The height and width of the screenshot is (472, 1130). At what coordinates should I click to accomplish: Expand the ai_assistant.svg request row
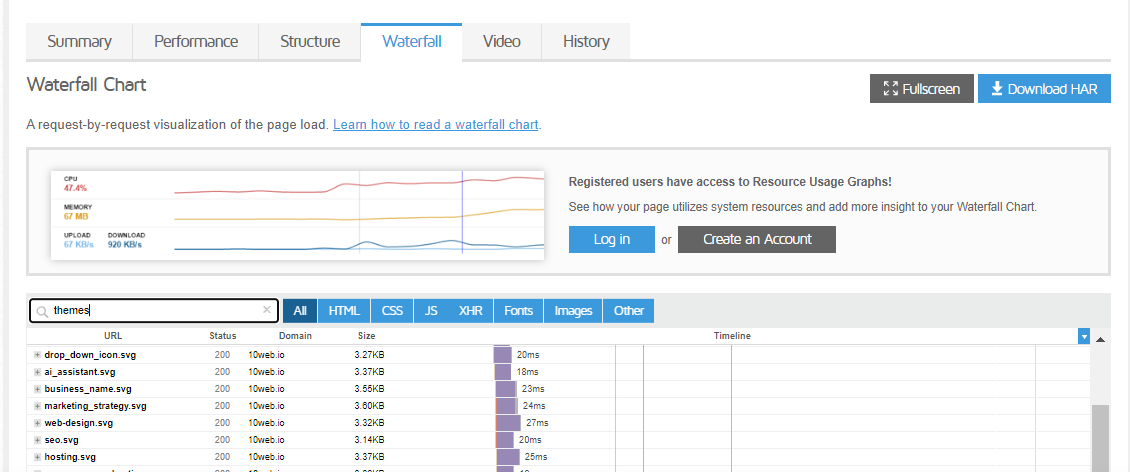37,372
